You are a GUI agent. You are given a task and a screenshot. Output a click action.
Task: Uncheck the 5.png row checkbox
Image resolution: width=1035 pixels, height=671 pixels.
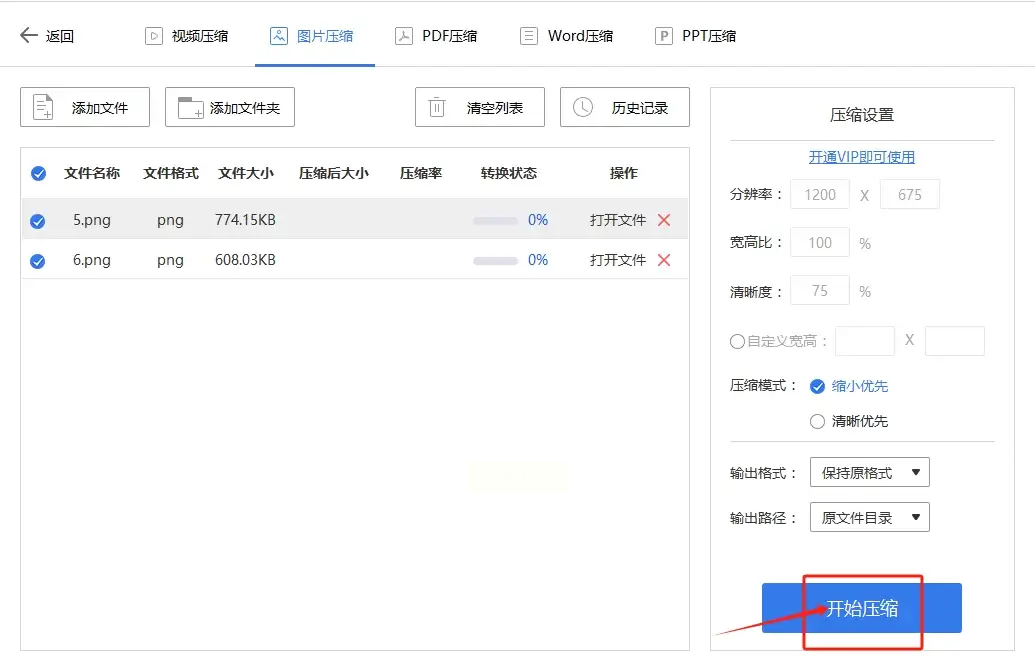(x=38, y=221)
